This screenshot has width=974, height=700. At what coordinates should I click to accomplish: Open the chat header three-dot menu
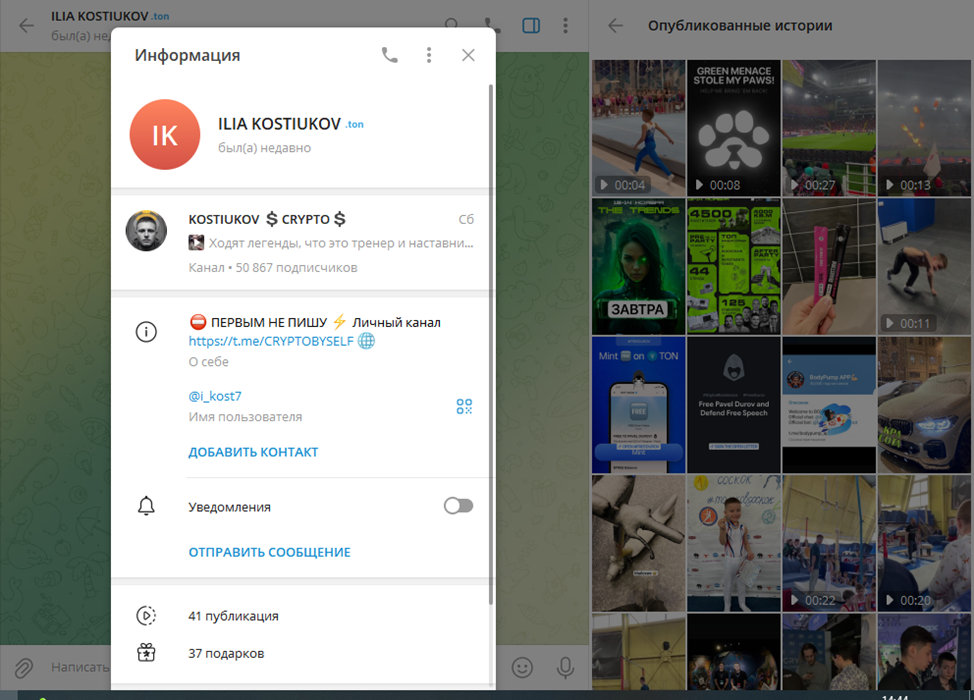565,25
